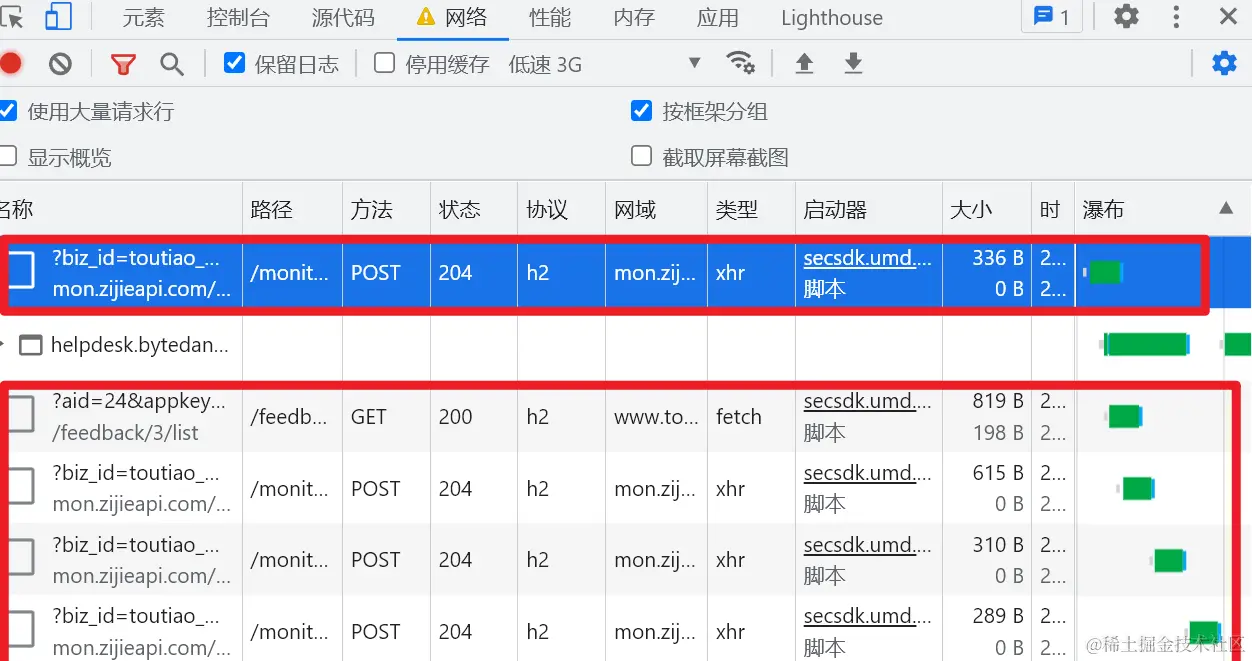Click frame icon of helpdesk.bytedan row
Viewport: 1252px width, 661px height.
tap(31, 346)
